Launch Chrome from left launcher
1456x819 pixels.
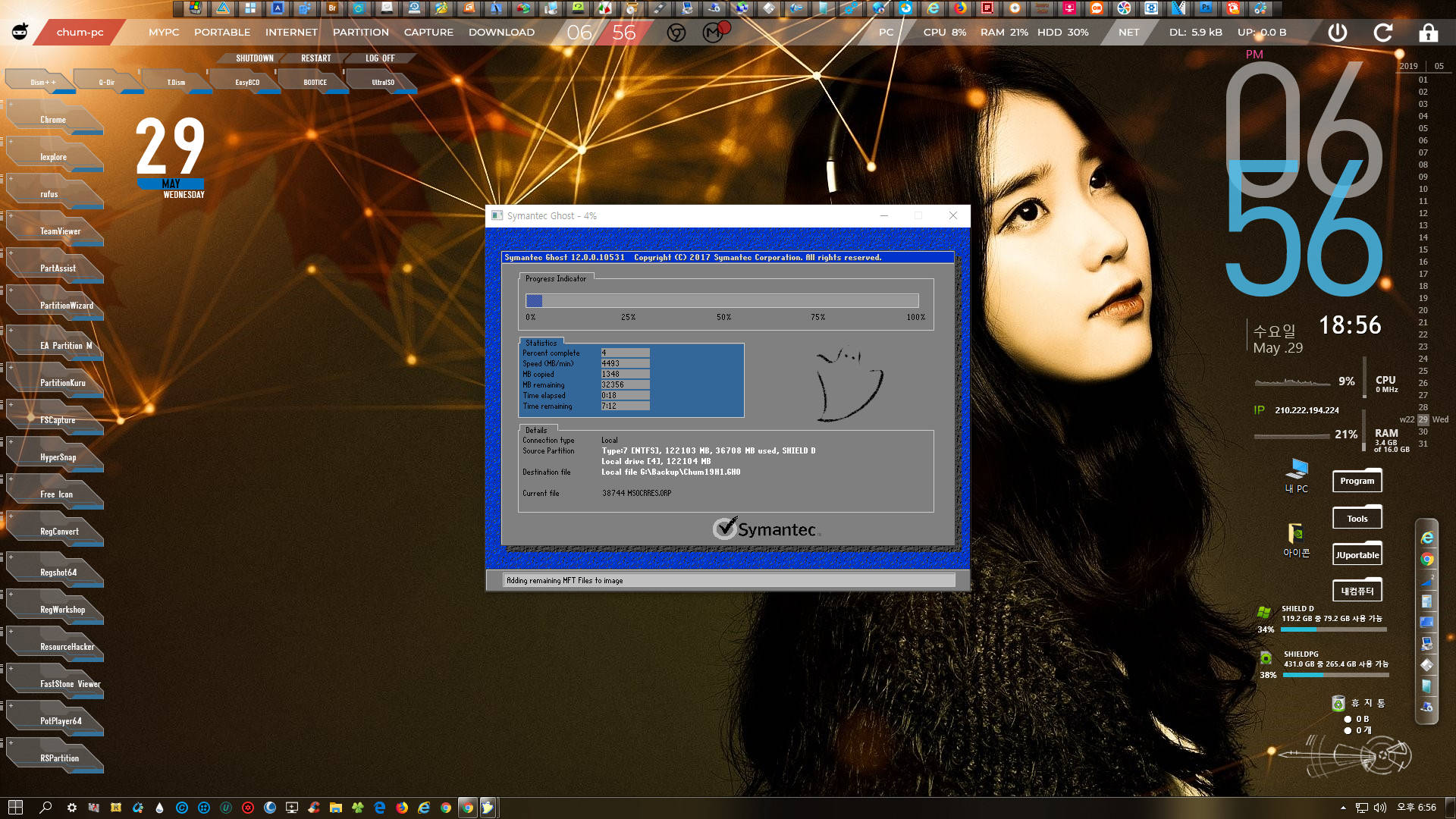point(55,119)
